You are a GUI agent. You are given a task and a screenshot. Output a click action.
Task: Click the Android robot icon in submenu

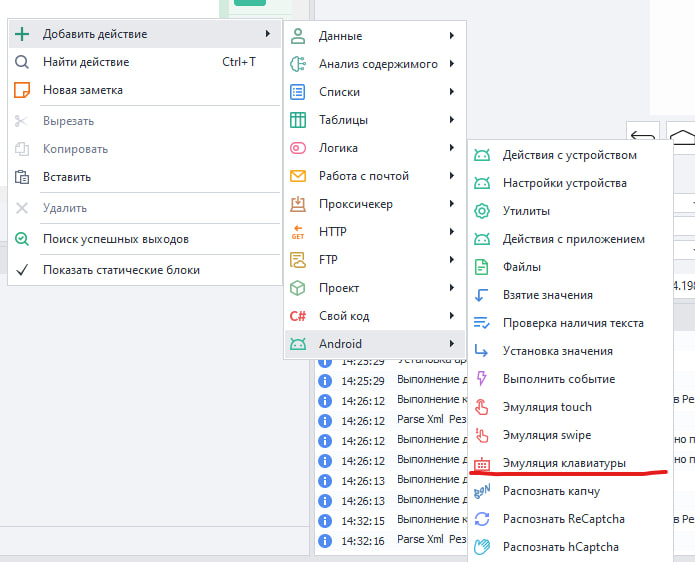point(298,344)
